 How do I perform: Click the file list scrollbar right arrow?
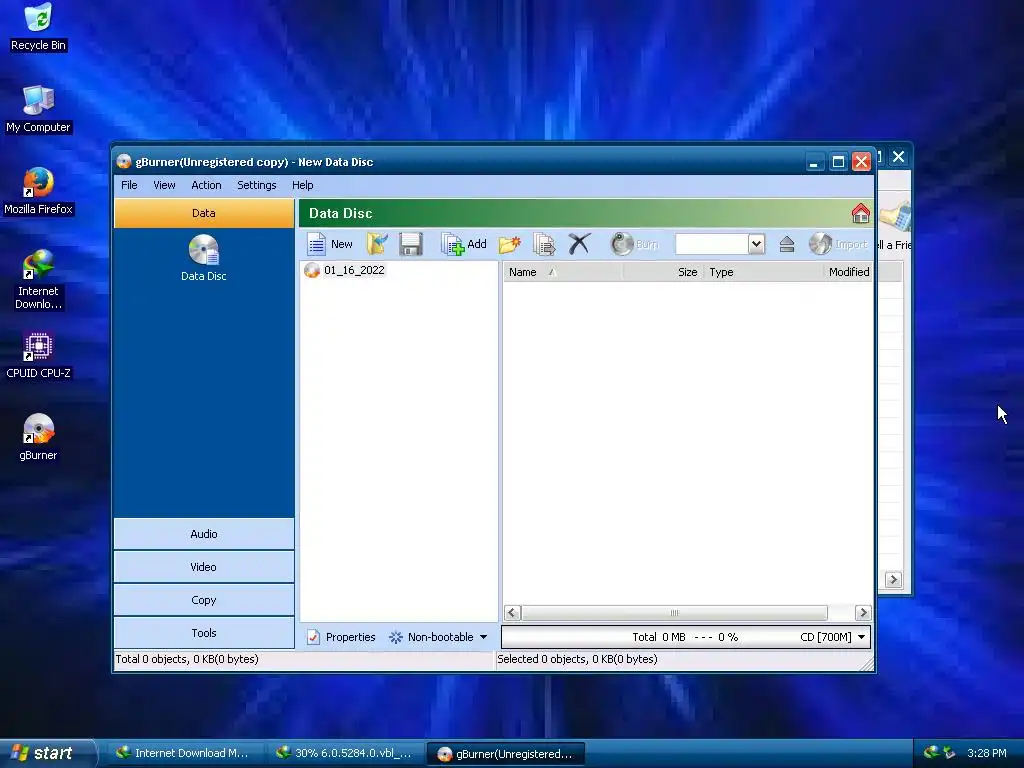point(863,613)
